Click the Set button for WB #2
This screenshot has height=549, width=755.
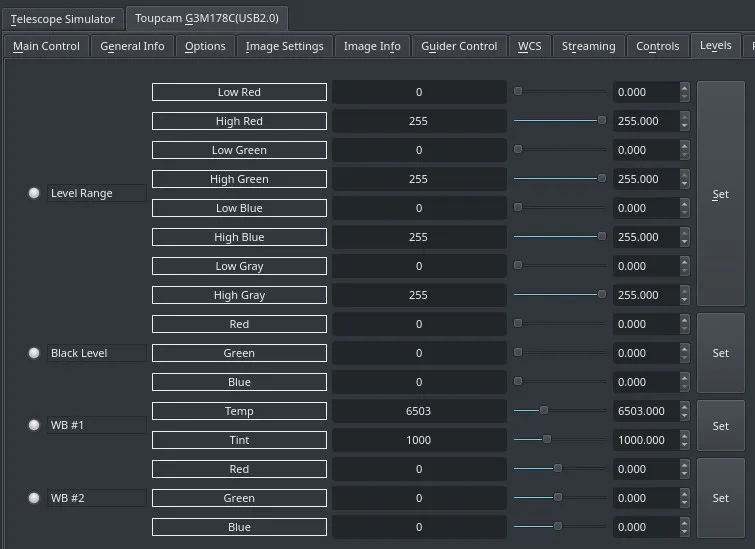[721, 498]
